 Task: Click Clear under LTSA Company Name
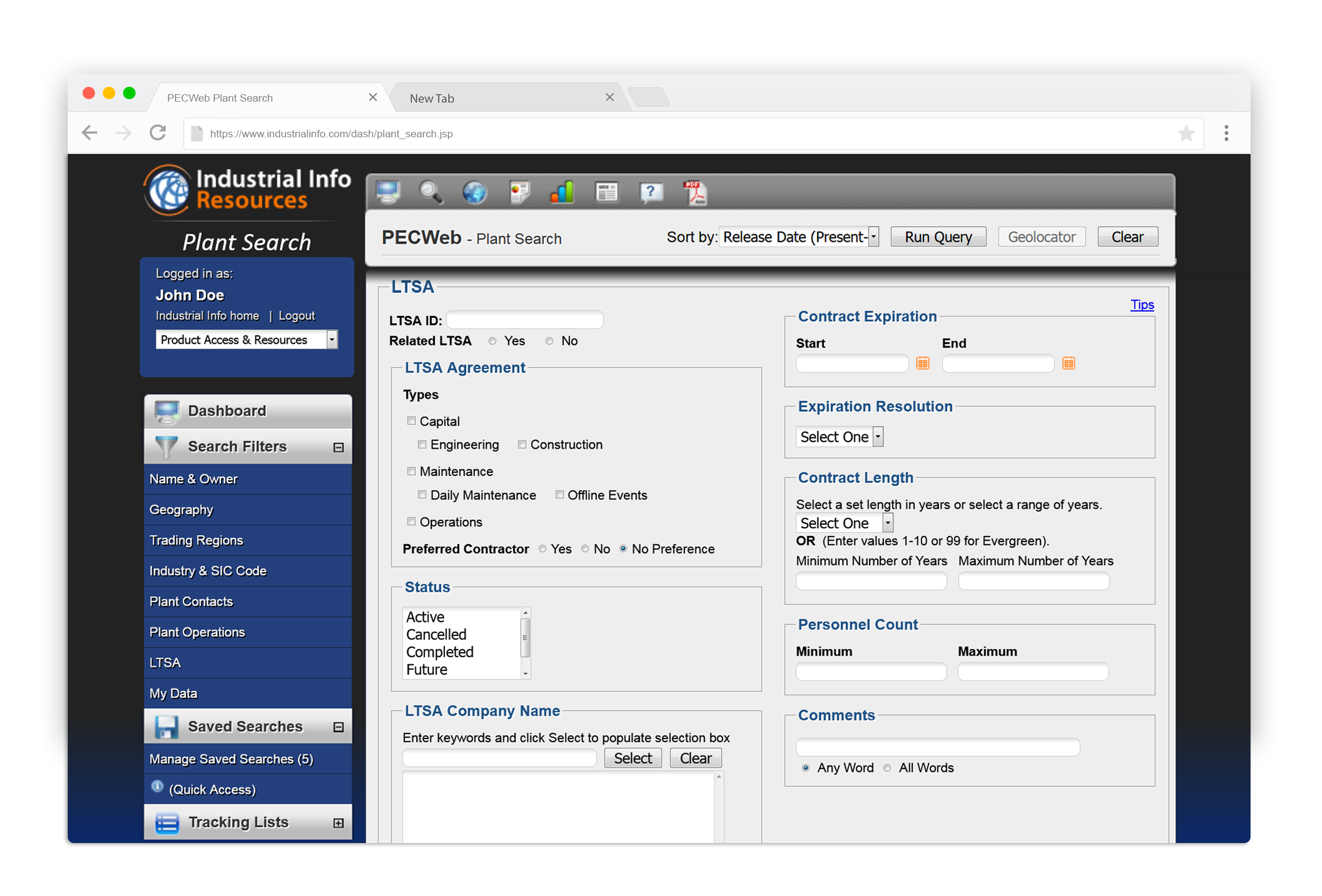point(695,758)
